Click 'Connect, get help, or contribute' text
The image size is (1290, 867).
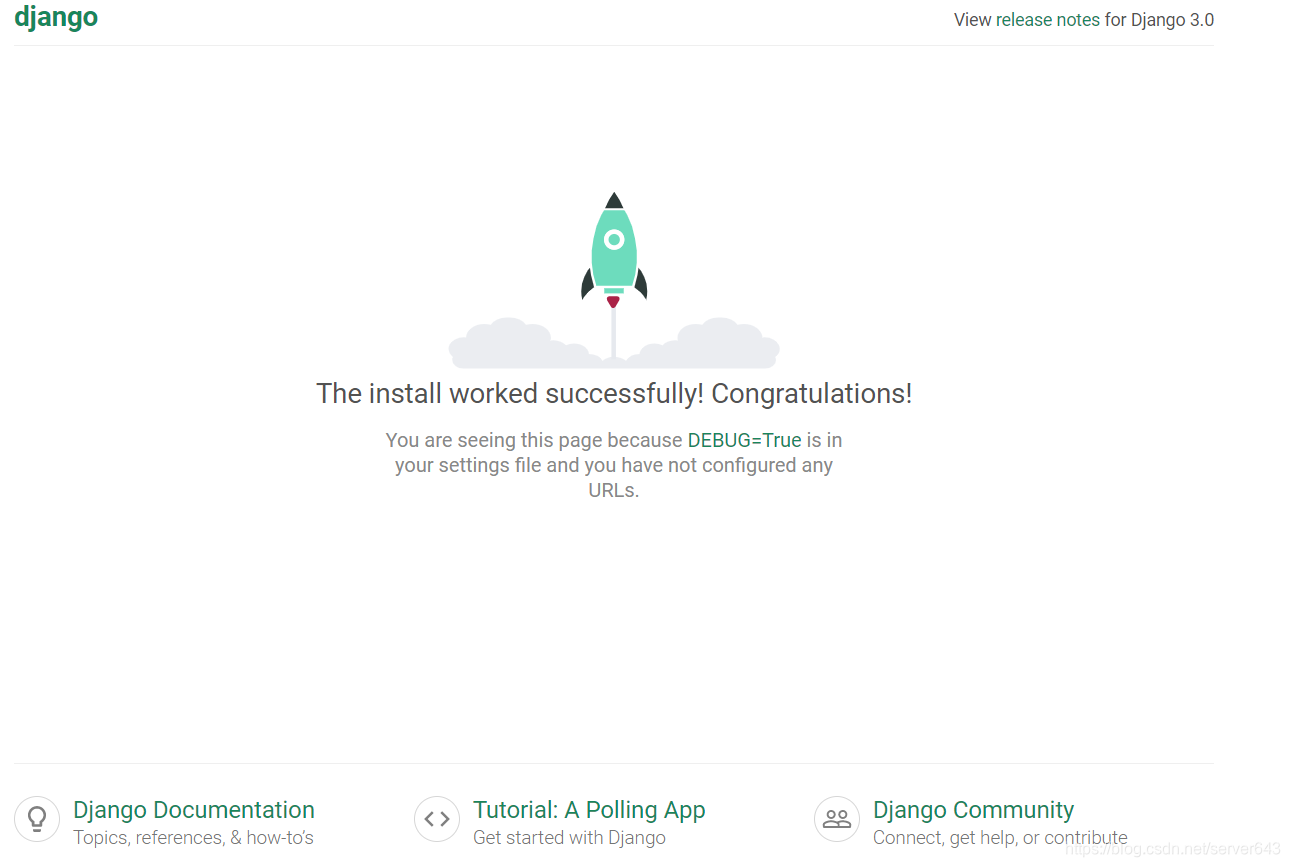click(x=1000, y=838)
